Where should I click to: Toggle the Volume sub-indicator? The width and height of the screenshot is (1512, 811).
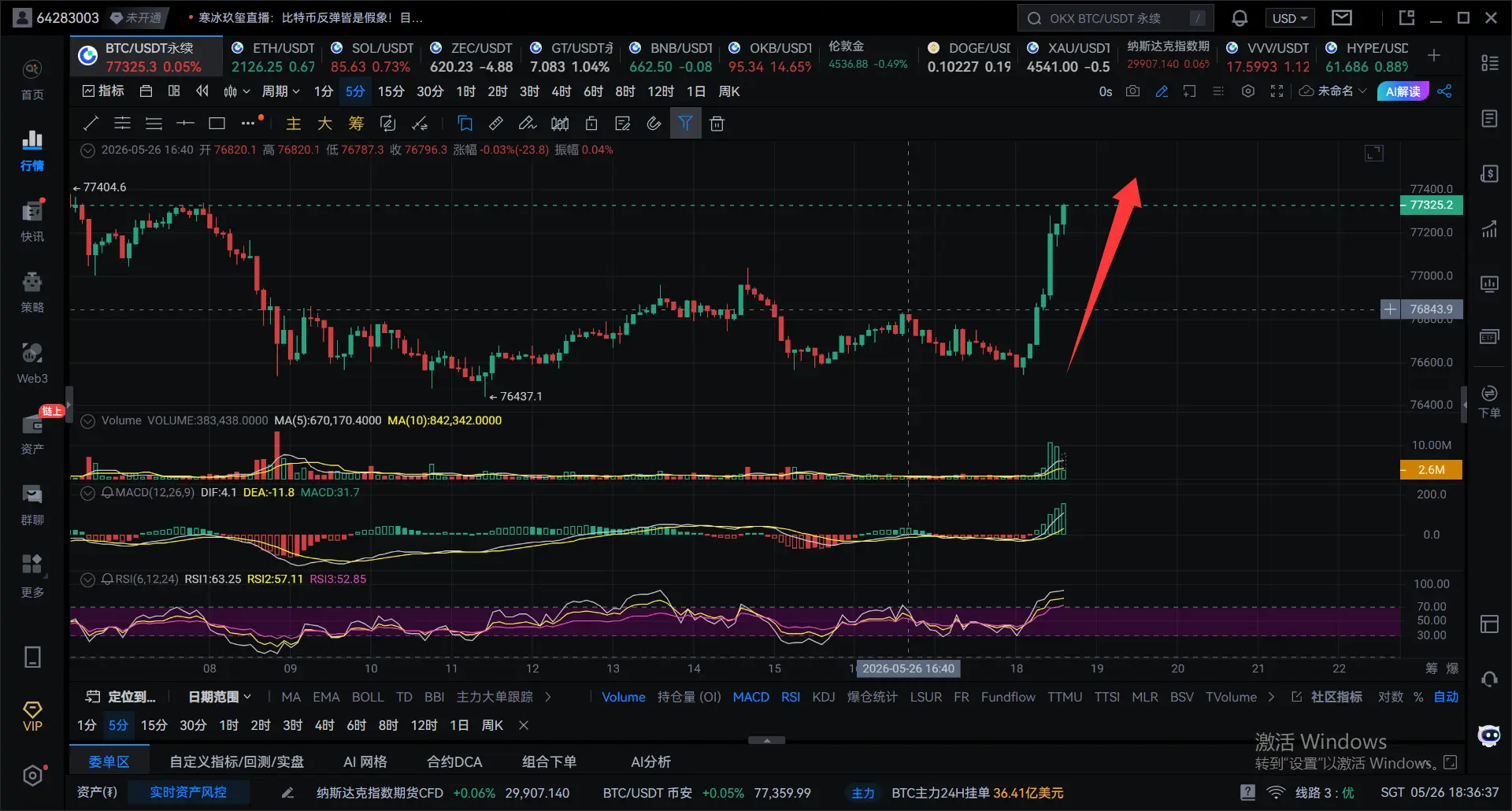623,697
